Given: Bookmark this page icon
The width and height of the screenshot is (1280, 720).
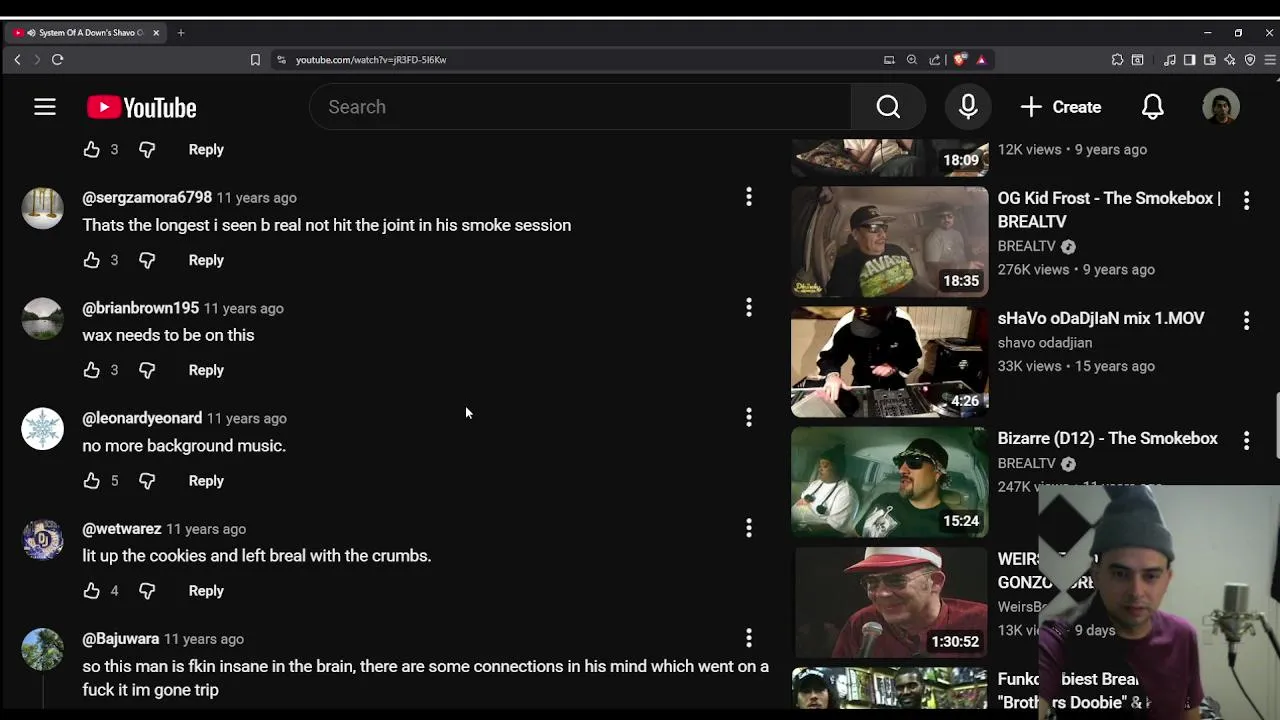Looking at the screenshot, I should point(255,60).
